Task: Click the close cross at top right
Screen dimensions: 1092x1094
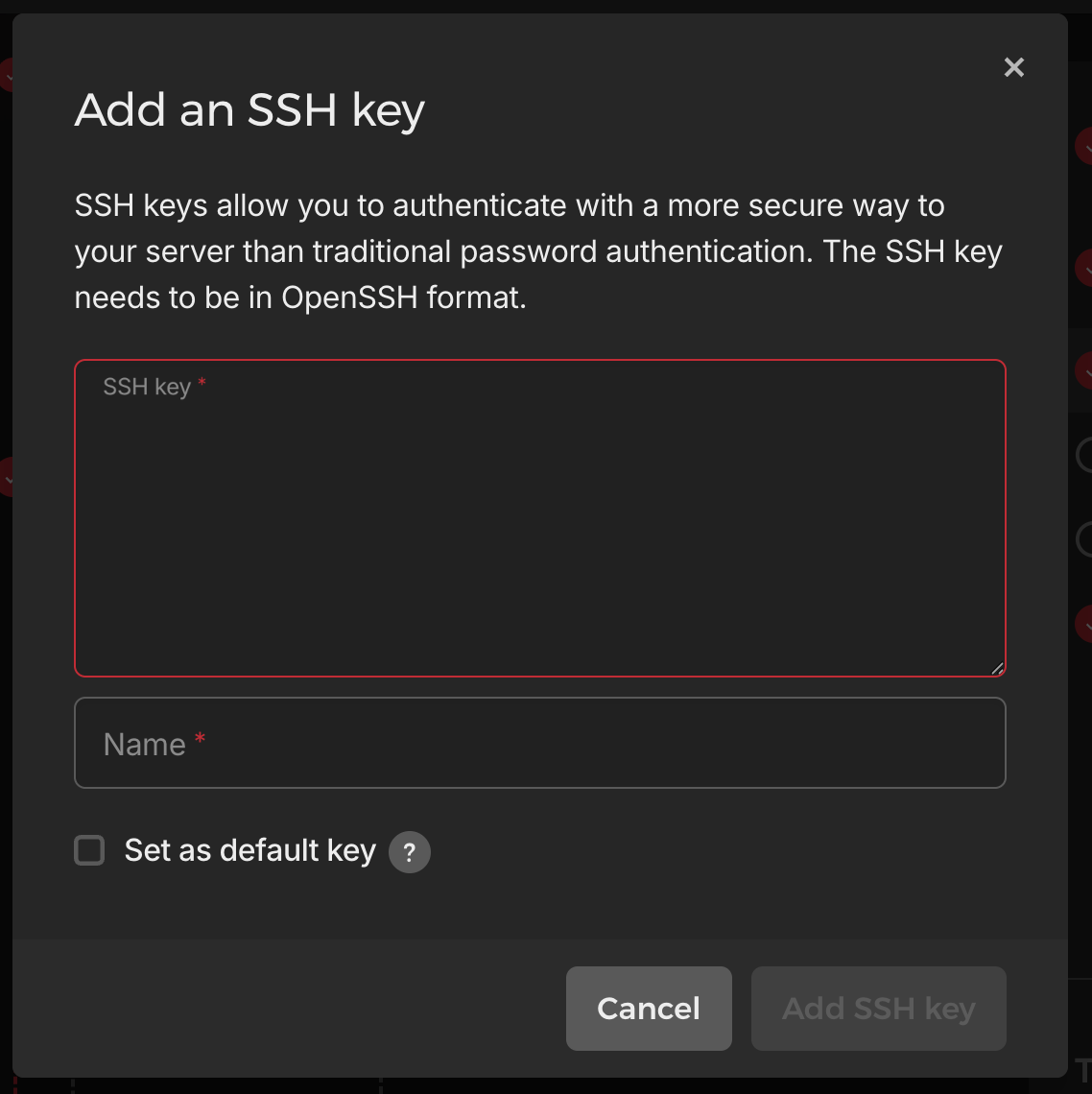Action: [1013, 67]
